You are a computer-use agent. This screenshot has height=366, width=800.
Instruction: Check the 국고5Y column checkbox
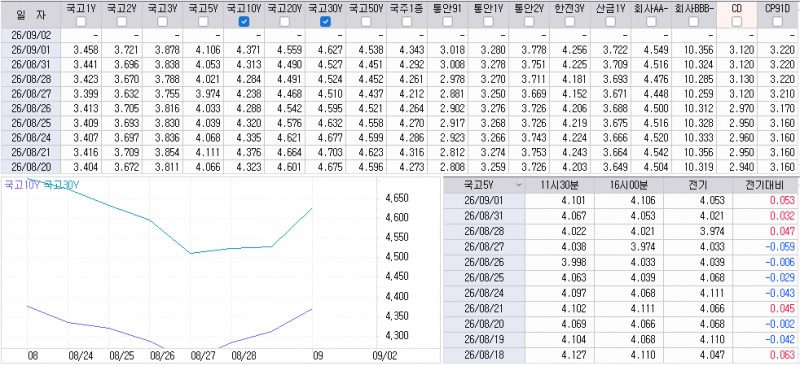[x=203, y=21]
